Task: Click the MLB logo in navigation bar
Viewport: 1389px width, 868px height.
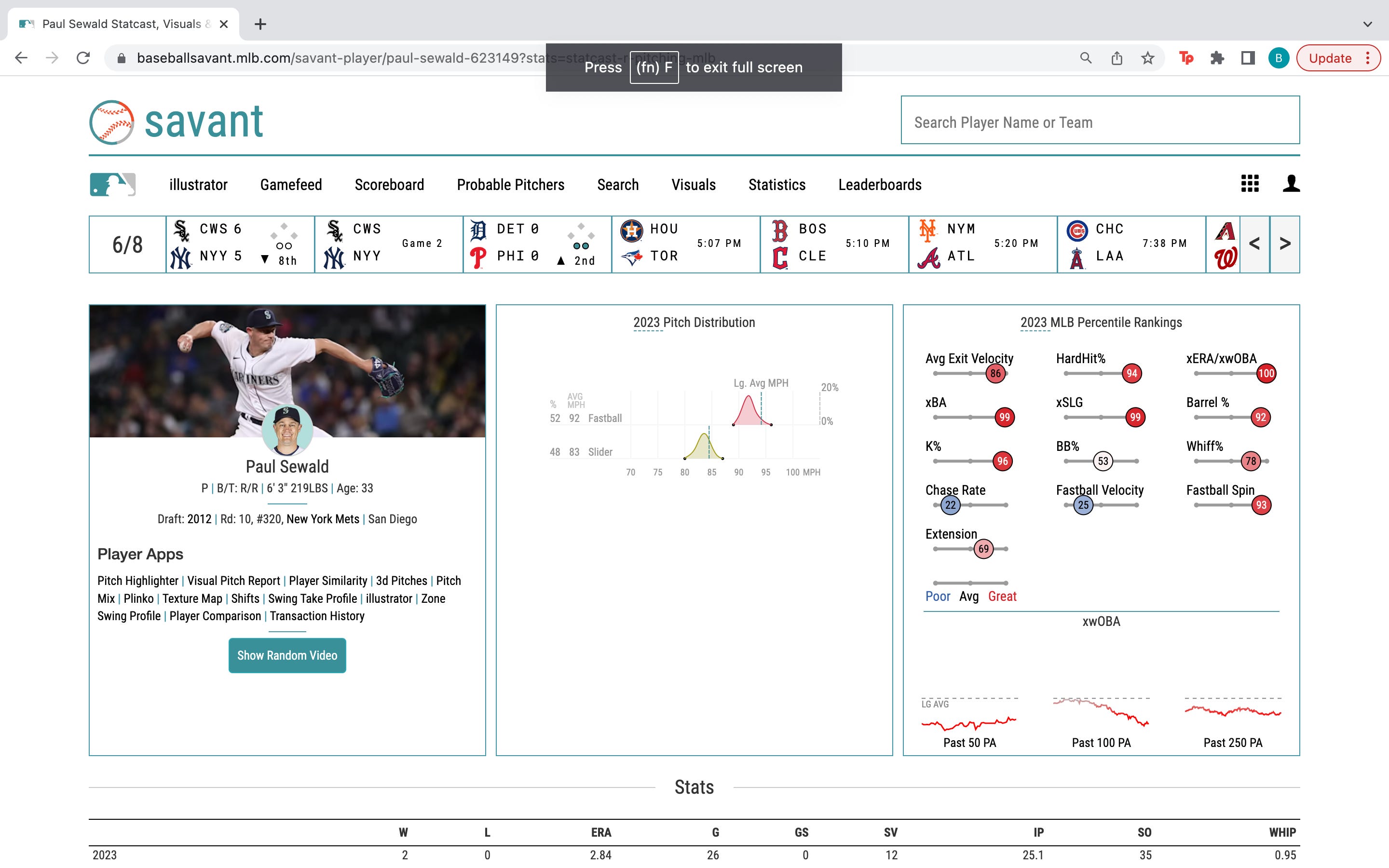Action: (x=112, y=185)
